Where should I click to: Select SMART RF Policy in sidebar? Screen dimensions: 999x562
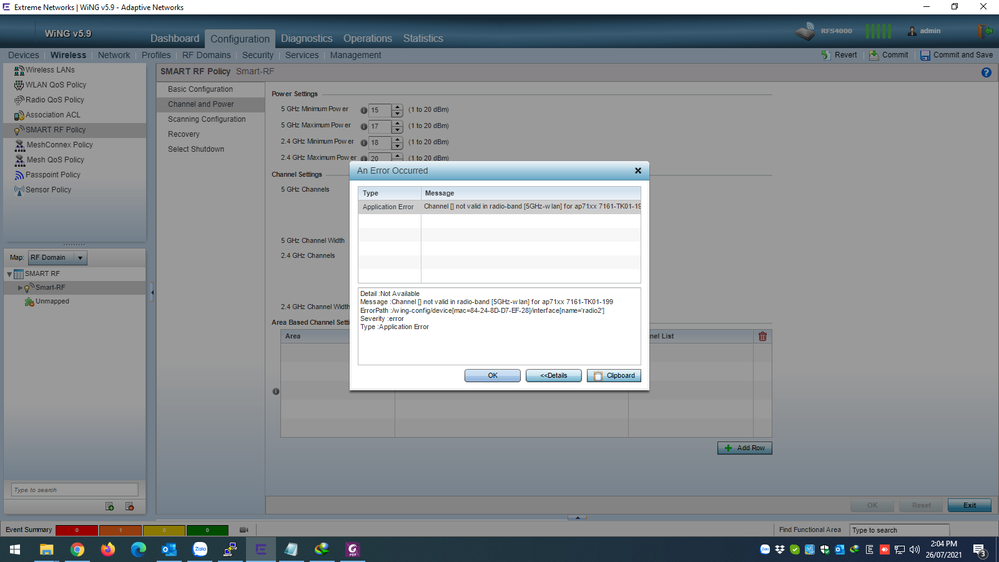[x=74, y=130]
